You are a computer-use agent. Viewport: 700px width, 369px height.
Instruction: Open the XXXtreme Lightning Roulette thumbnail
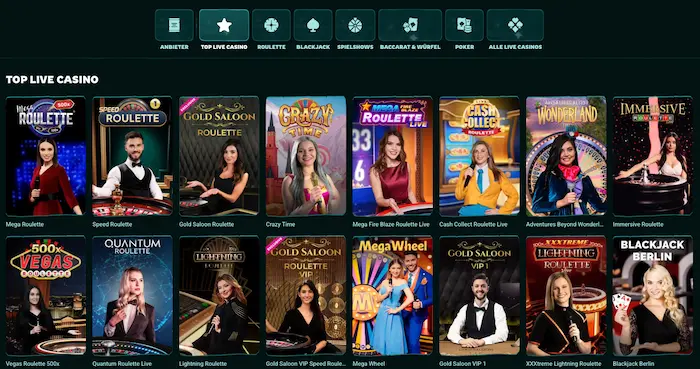point(566,296)
